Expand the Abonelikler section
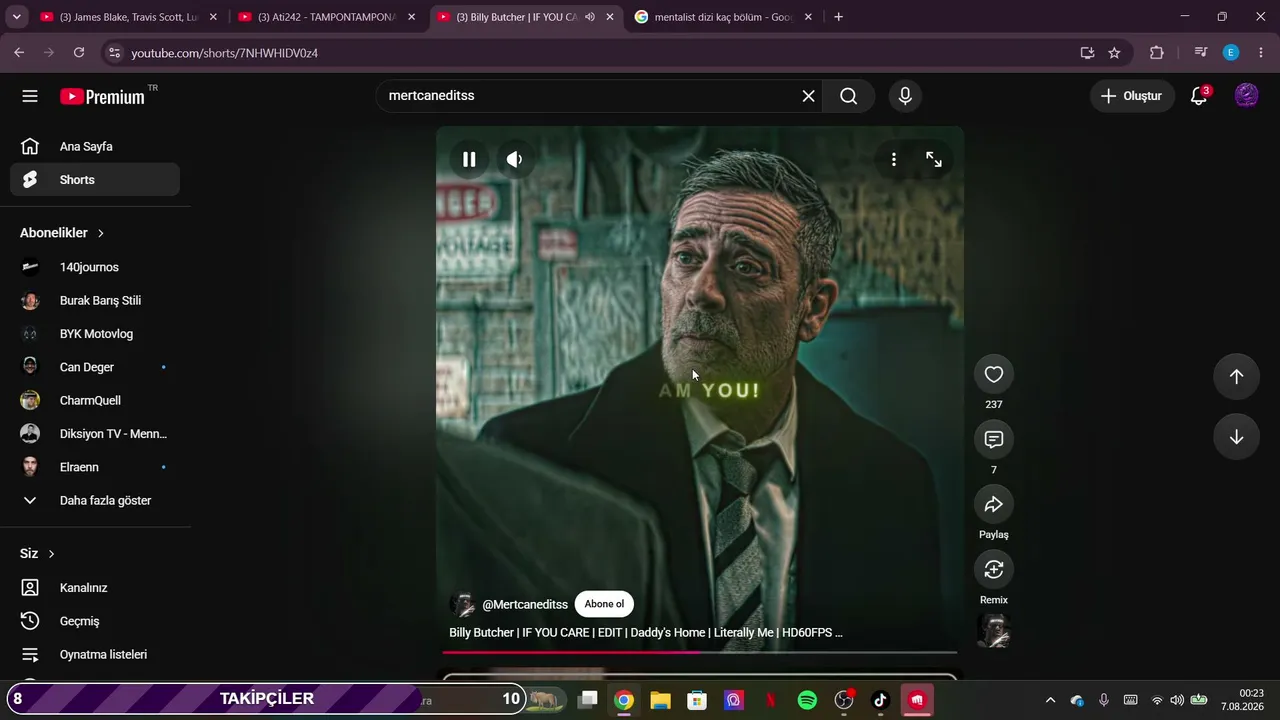 coord(62,233)
